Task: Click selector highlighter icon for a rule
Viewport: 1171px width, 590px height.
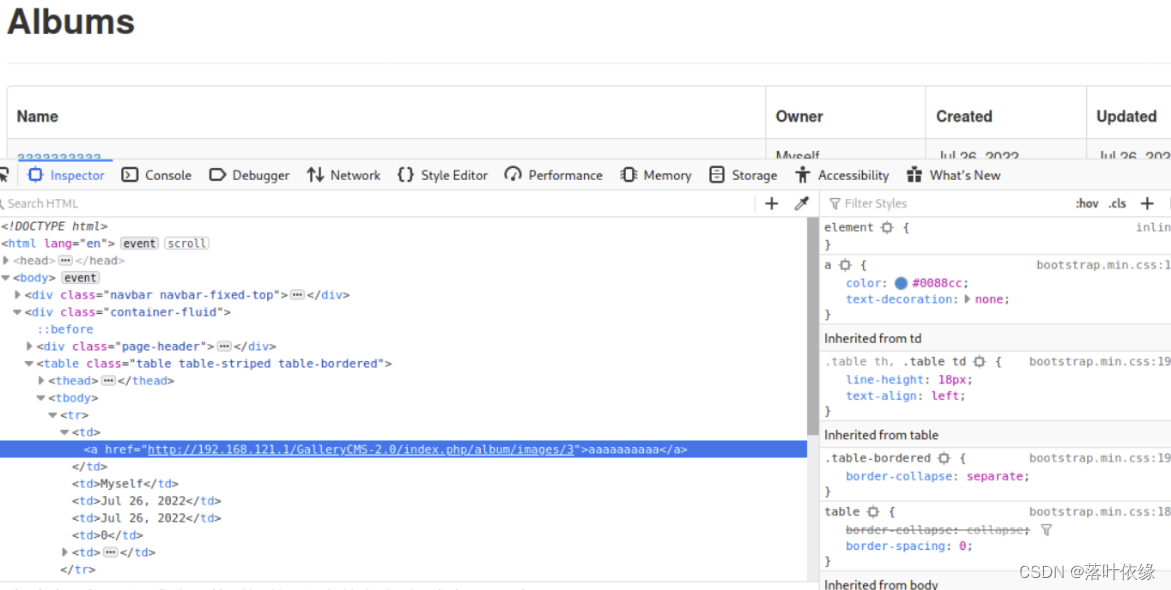Action: [845, 265]
